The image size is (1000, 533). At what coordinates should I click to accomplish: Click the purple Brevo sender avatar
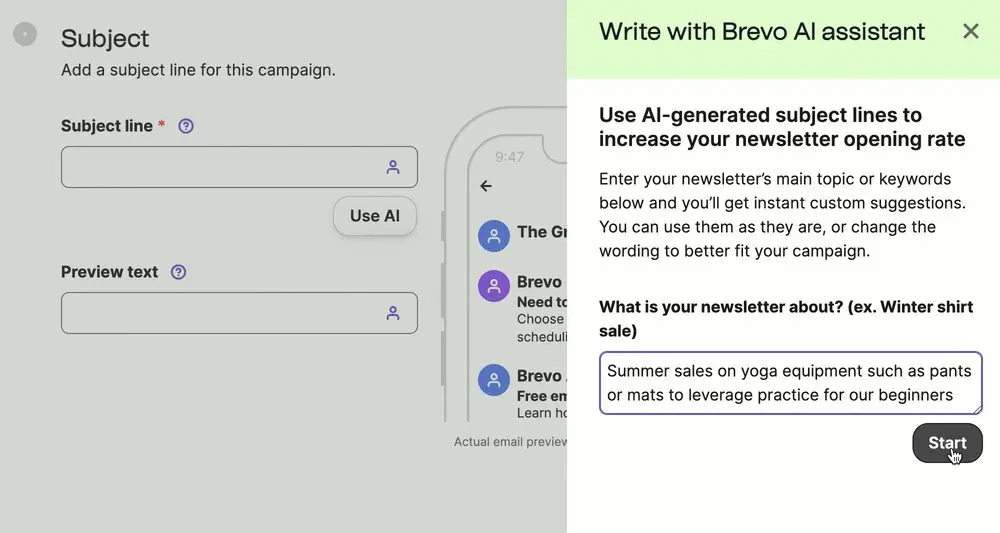pyautogui.click(x=494, y=286)
